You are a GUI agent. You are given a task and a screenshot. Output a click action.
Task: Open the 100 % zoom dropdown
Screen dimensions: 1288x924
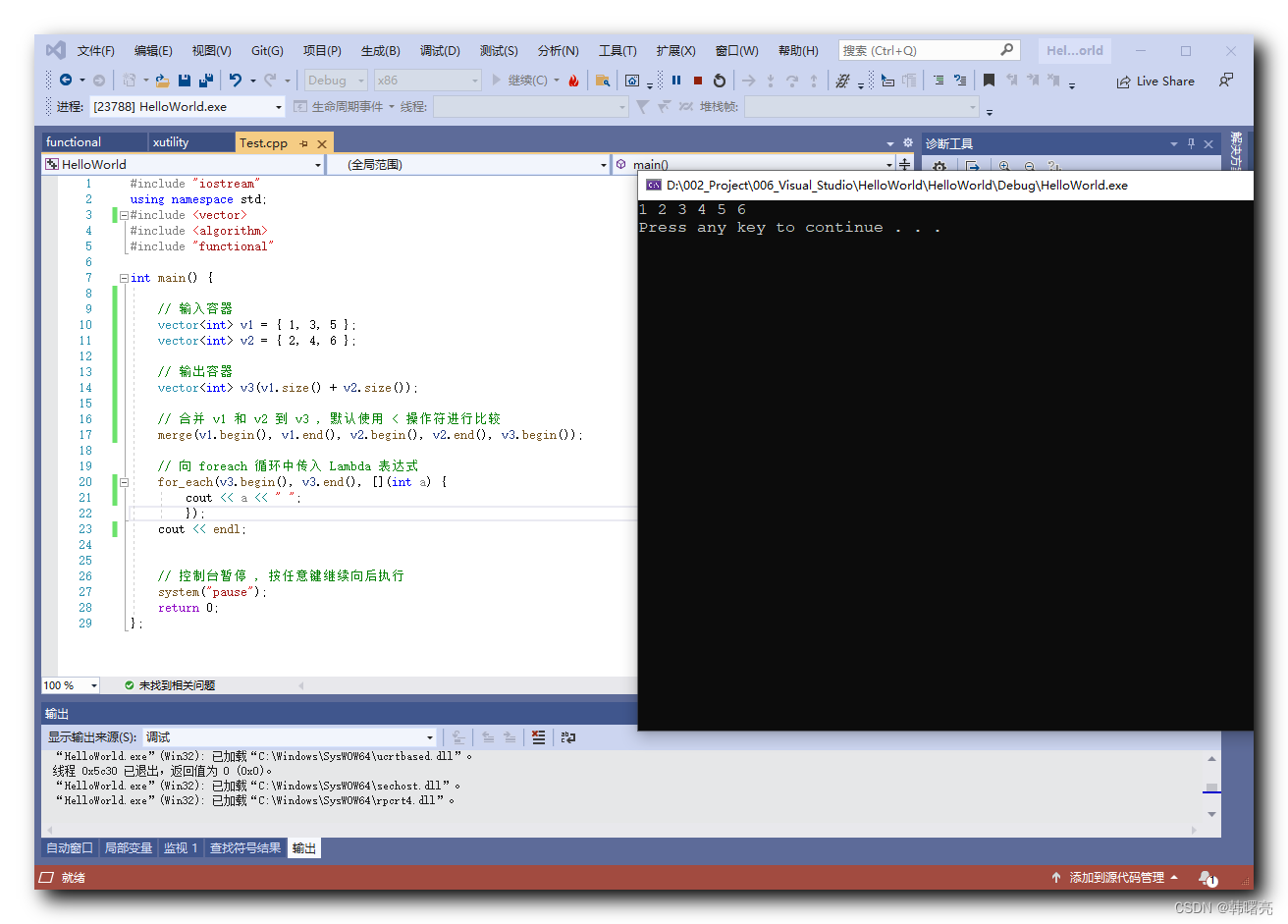(x=71, y=685)
